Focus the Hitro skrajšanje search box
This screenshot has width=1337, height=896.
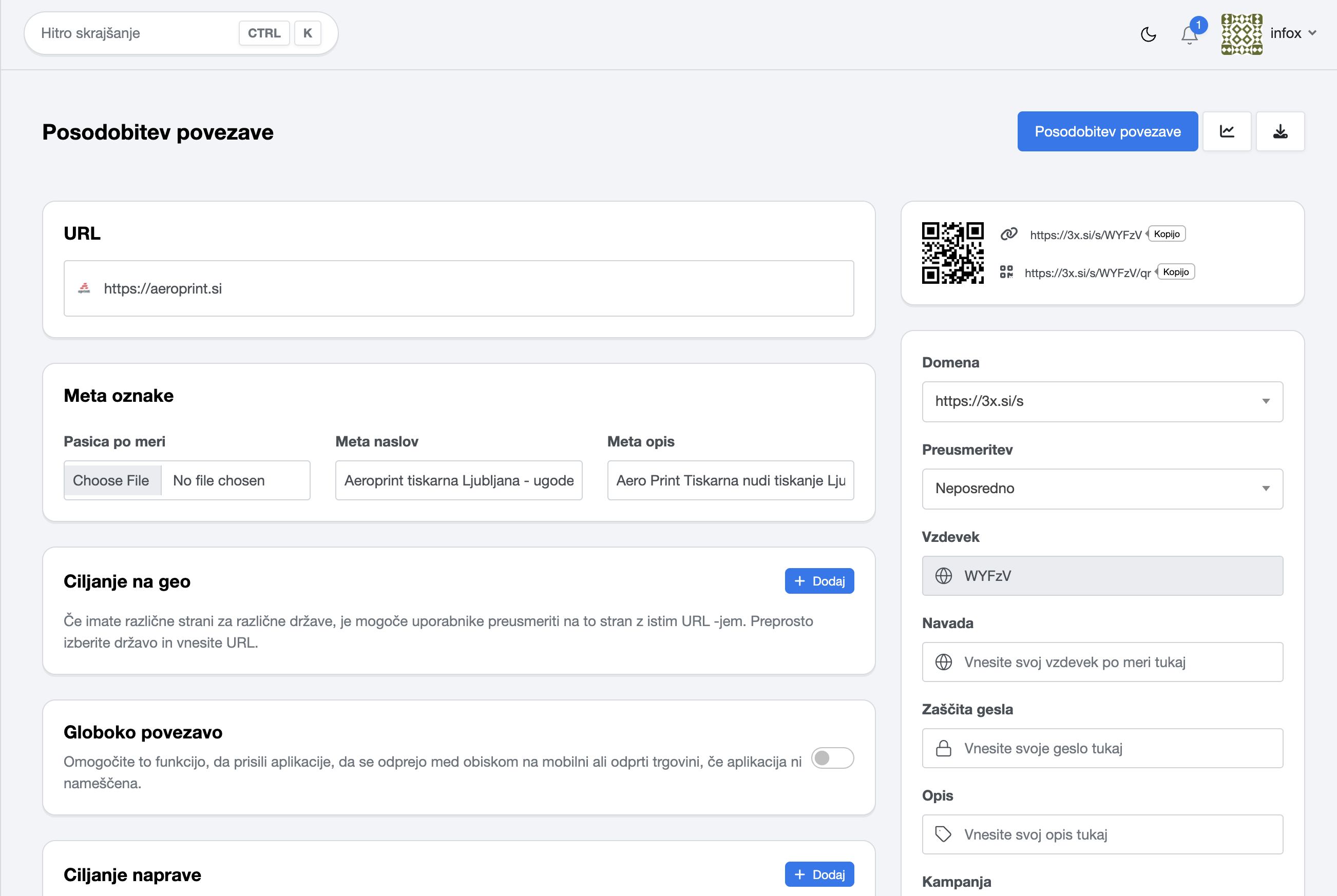click(181, 33)
